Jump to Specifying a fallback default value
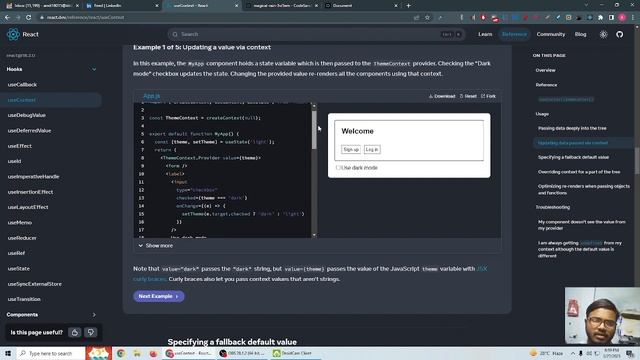Viewport: 640px width, 360px height. [x=573, y=157]
